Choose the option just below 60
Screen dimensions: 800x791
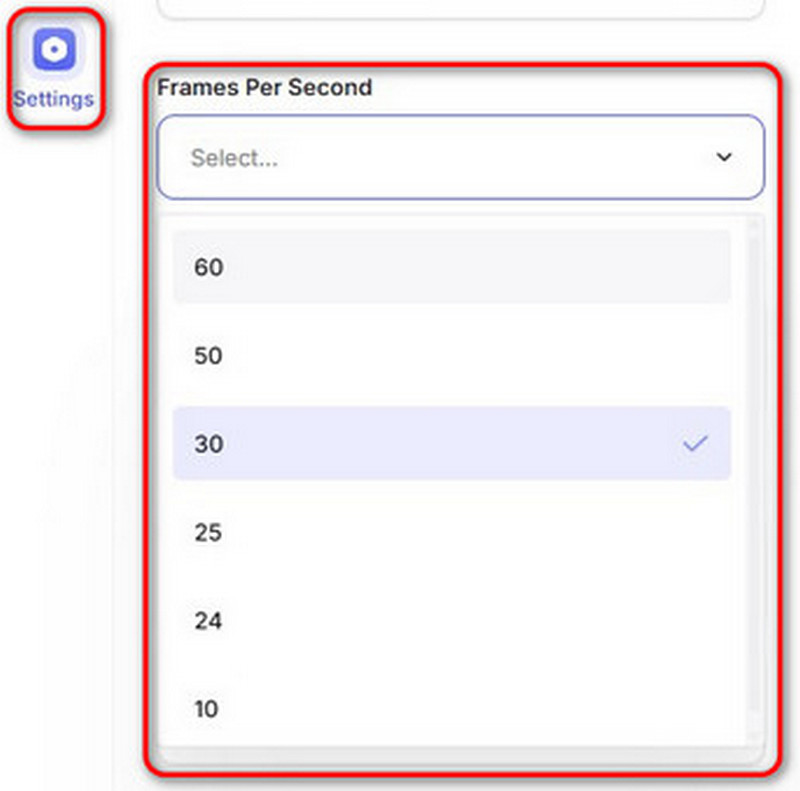click(x=451, y=356)
